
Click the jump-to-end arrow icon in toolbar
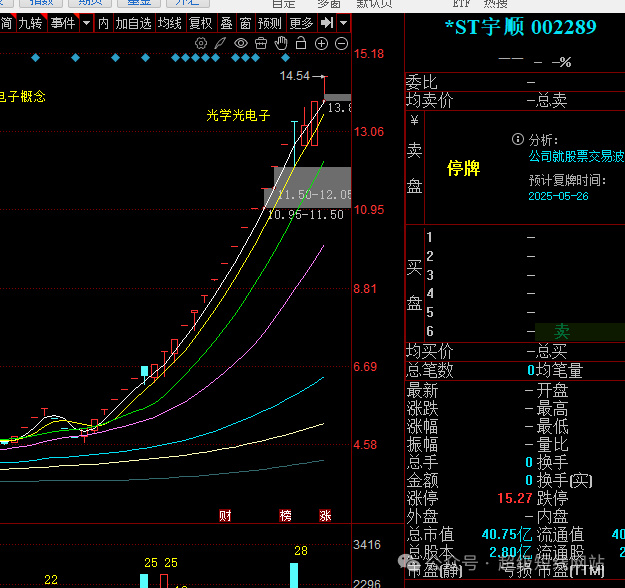coord(327,23)
